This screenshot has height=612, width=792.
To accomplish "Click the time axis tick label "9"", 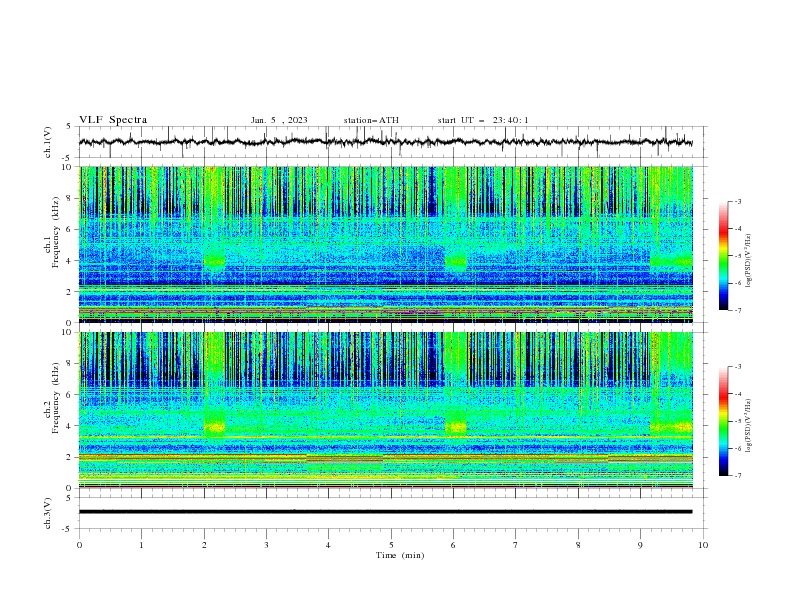I will coord(640,545).
